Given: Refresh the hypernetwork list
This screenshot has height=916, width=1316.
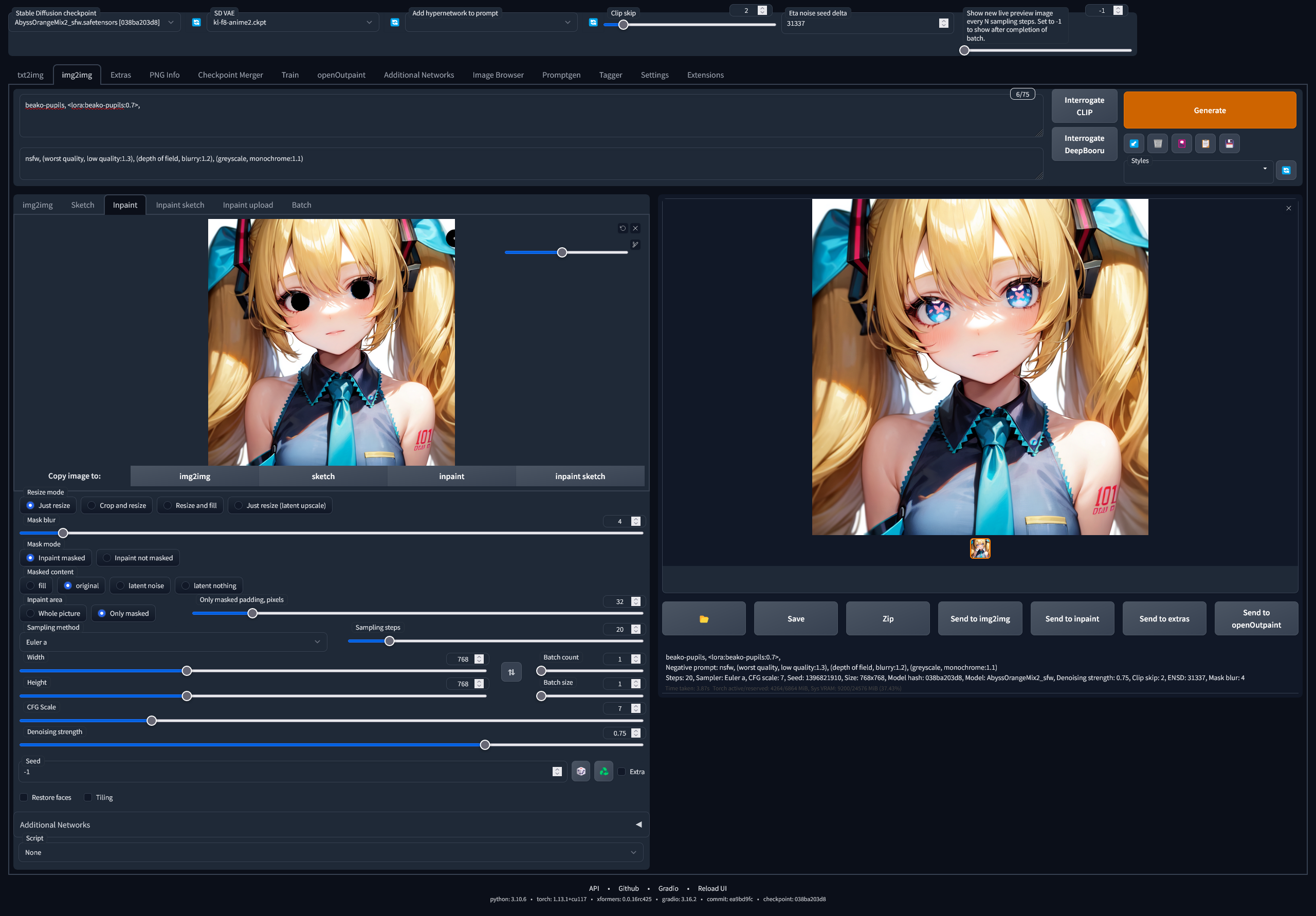Looking at the screenshot, I should [593, 22].
